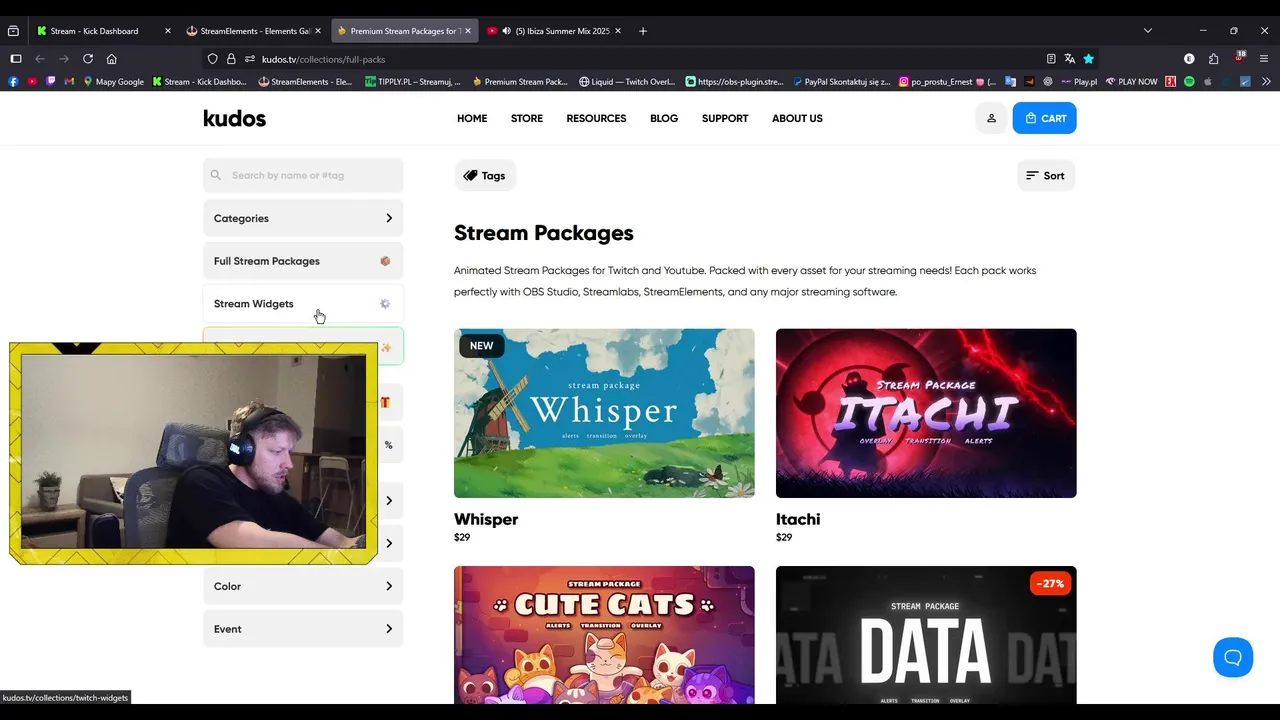
Task: Open the Gmail bookmark icon
Action: pos(69,82)
